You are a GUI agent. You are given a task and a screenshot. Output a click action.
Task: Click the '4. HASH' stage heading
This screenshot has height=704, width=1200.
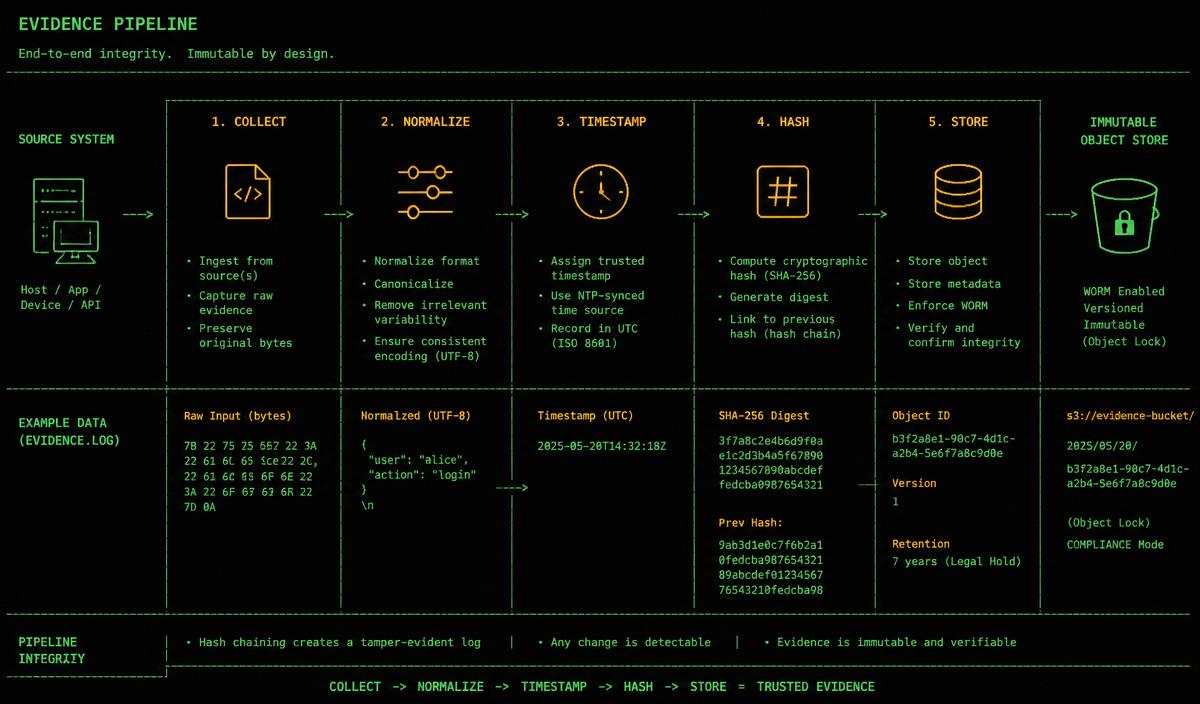(783, 122)
